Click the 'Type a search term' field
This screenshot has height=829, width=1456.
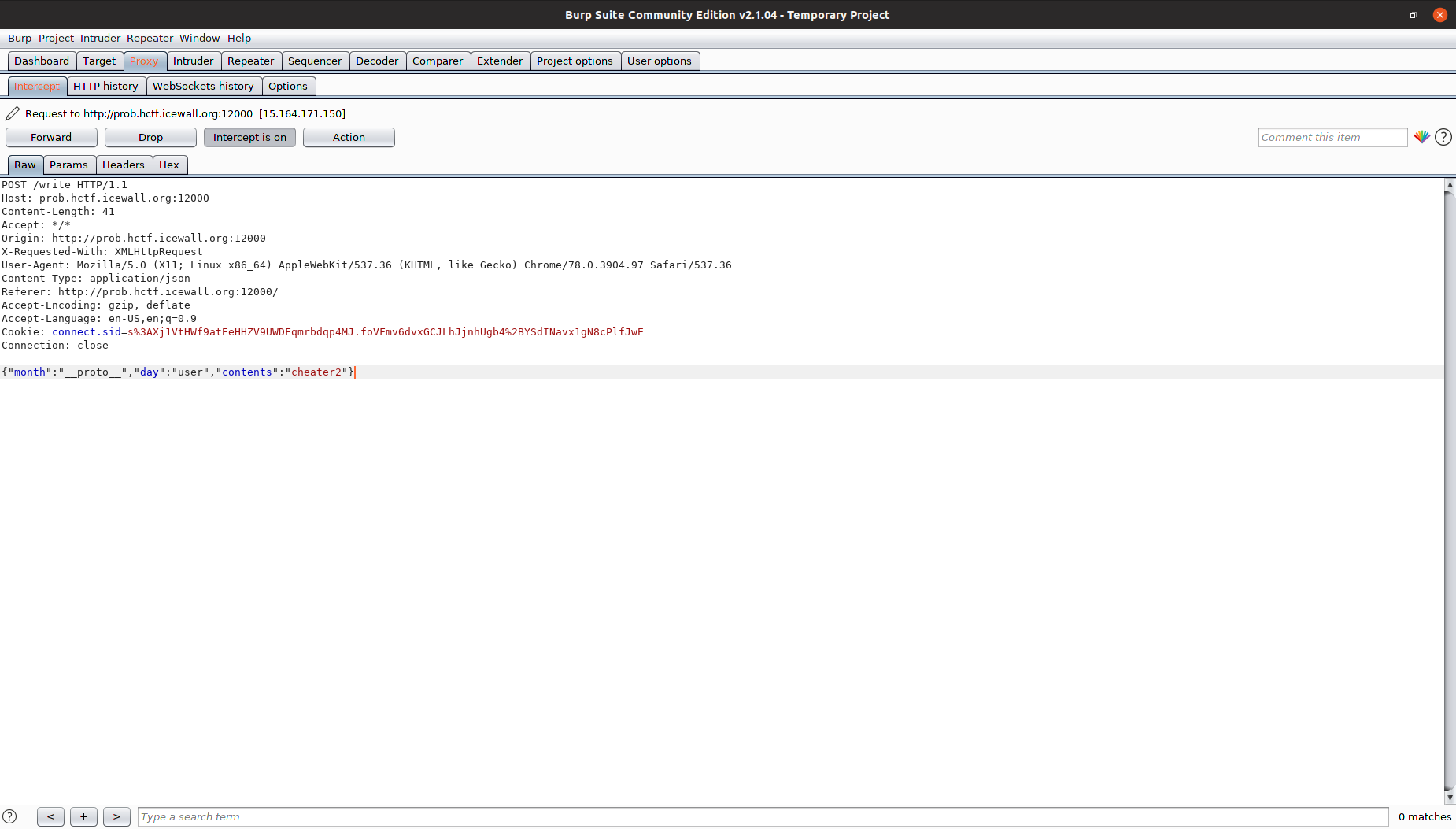click(x=763, y=816)
